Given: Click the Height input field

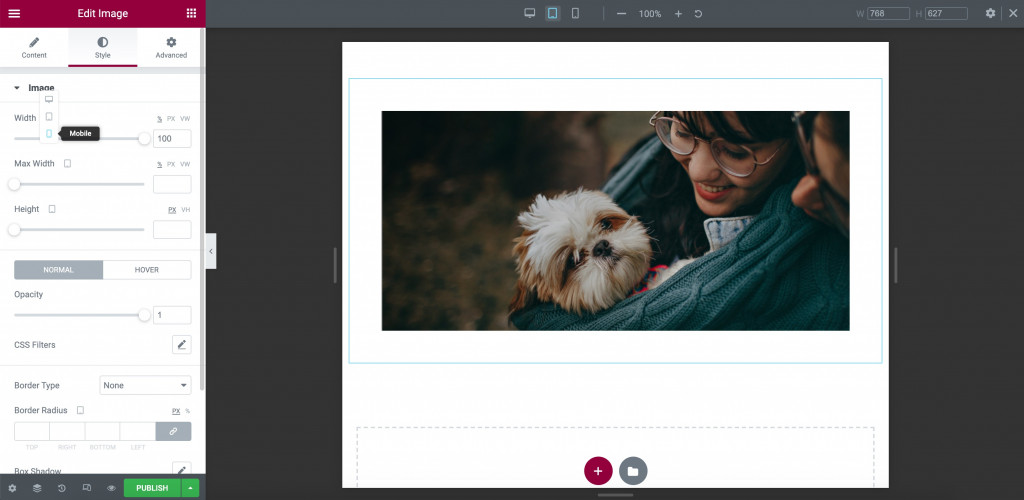Looking at the screenshot, I should point(172,230).
